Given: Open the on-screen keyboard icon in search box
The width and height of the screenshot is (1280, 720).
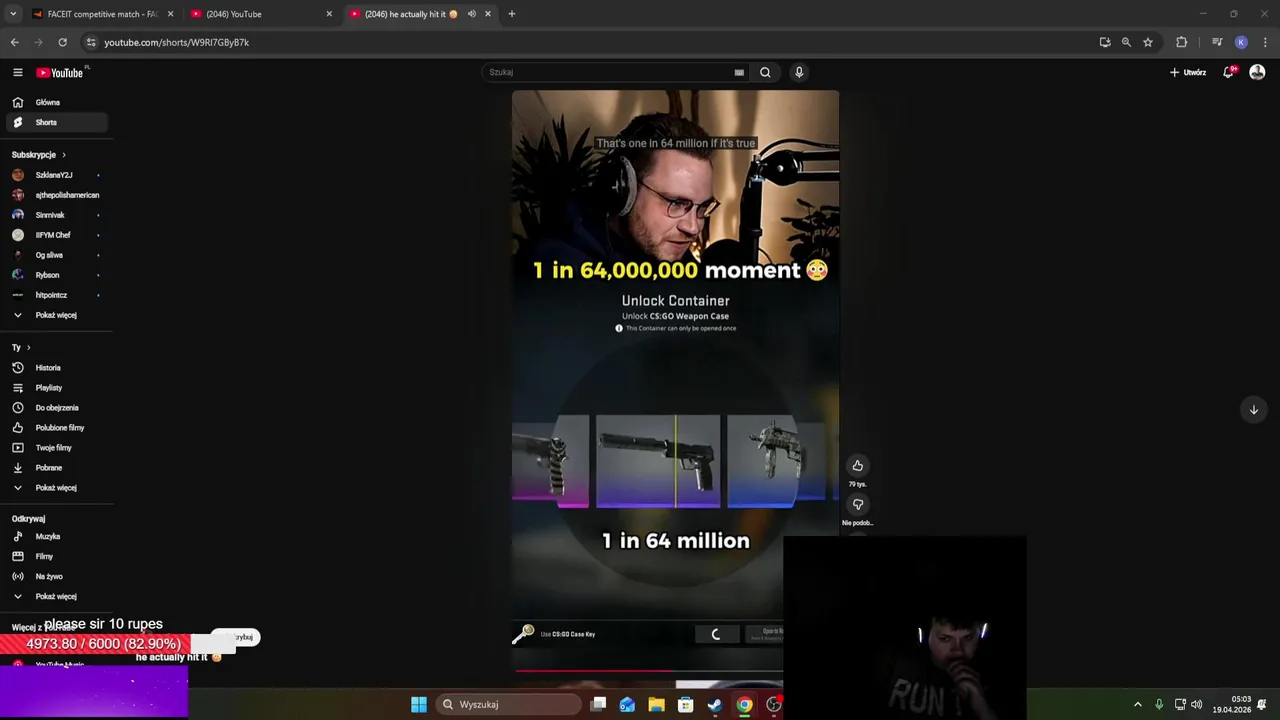Looking at the screenshot, I should tap(739, 72).
